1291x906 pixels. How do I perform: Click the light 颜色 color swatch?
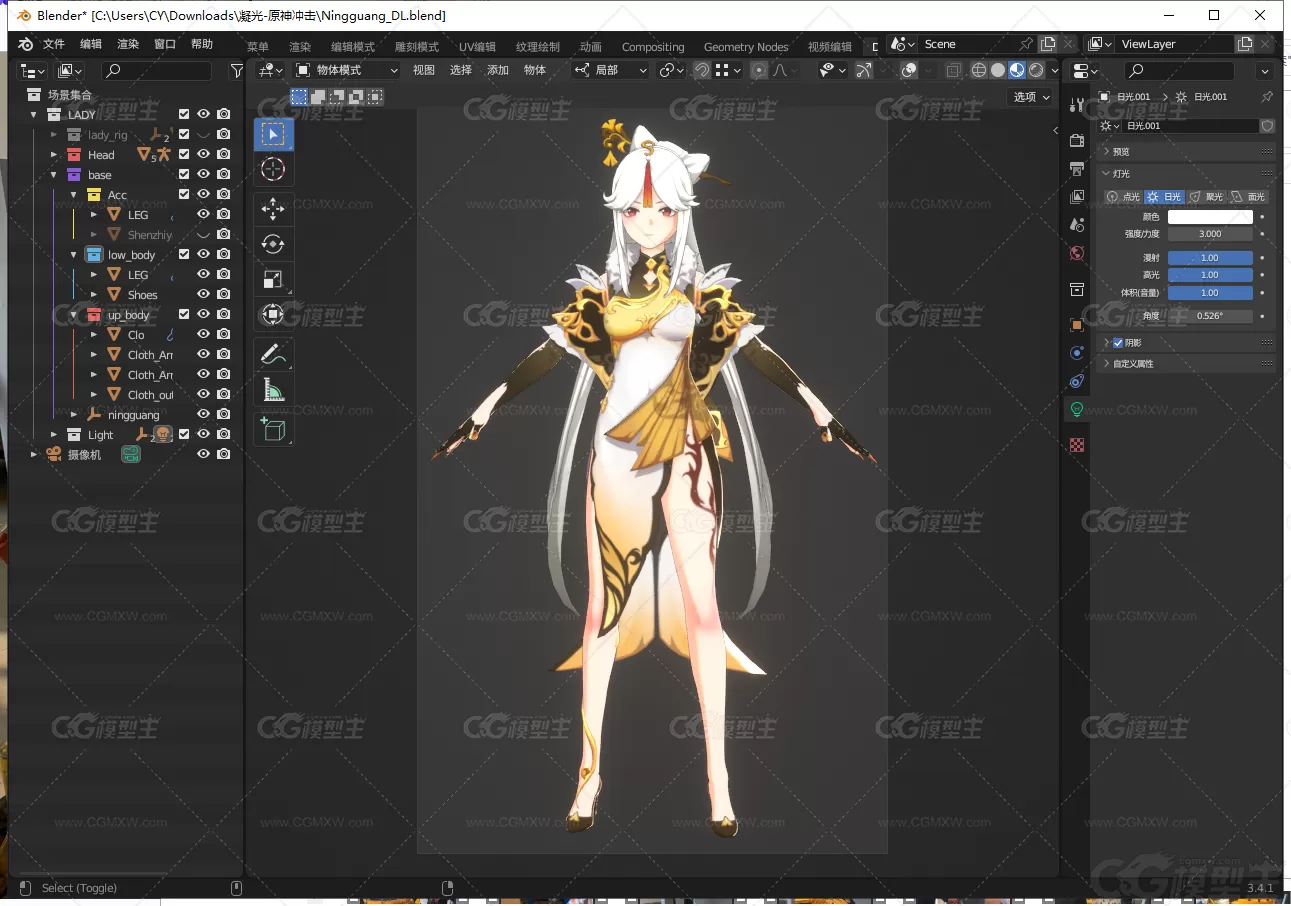[x=1210, y=217]
